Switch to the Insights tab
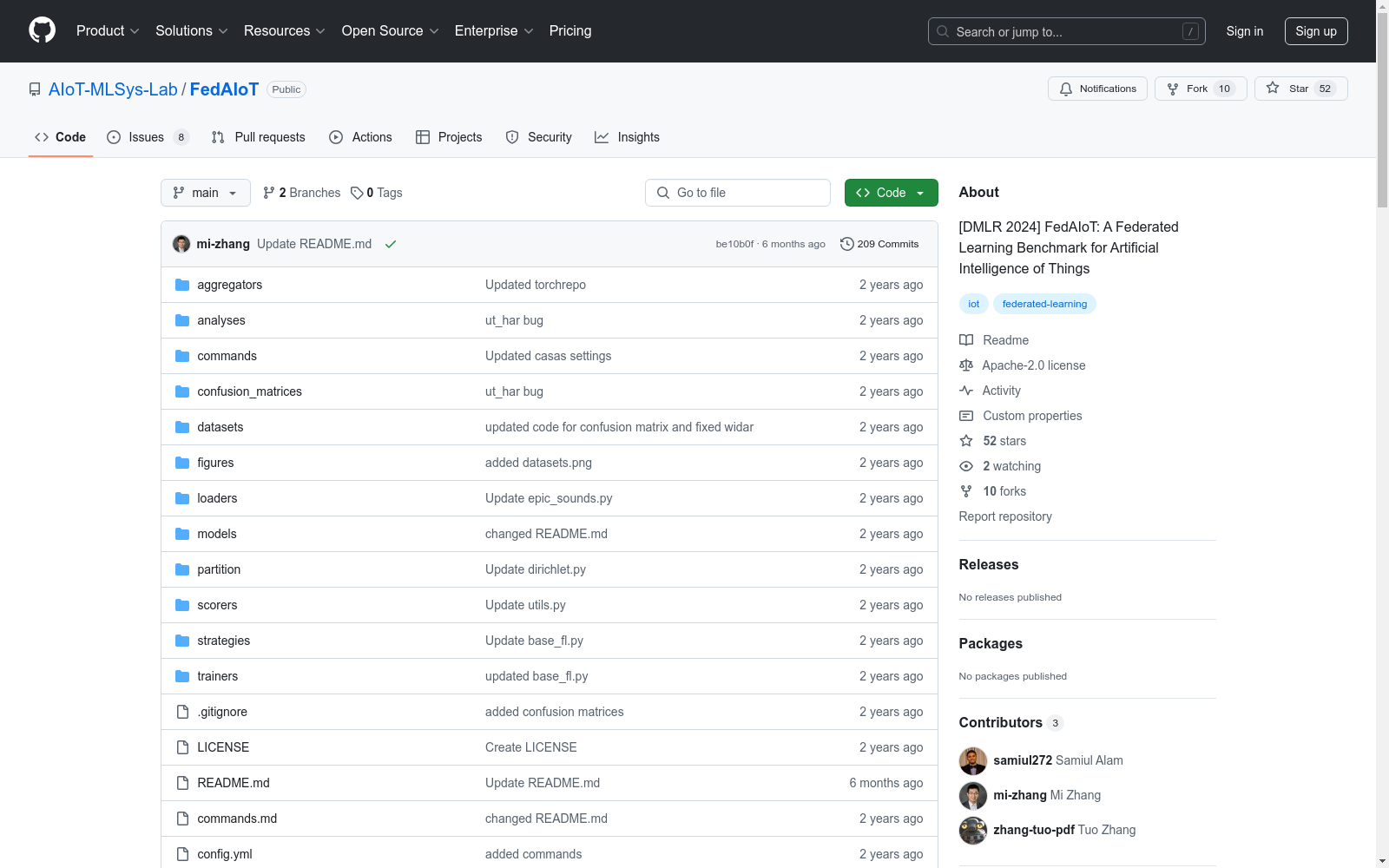This screenshot has height=868, width=1389. click(x=627, y=137)
